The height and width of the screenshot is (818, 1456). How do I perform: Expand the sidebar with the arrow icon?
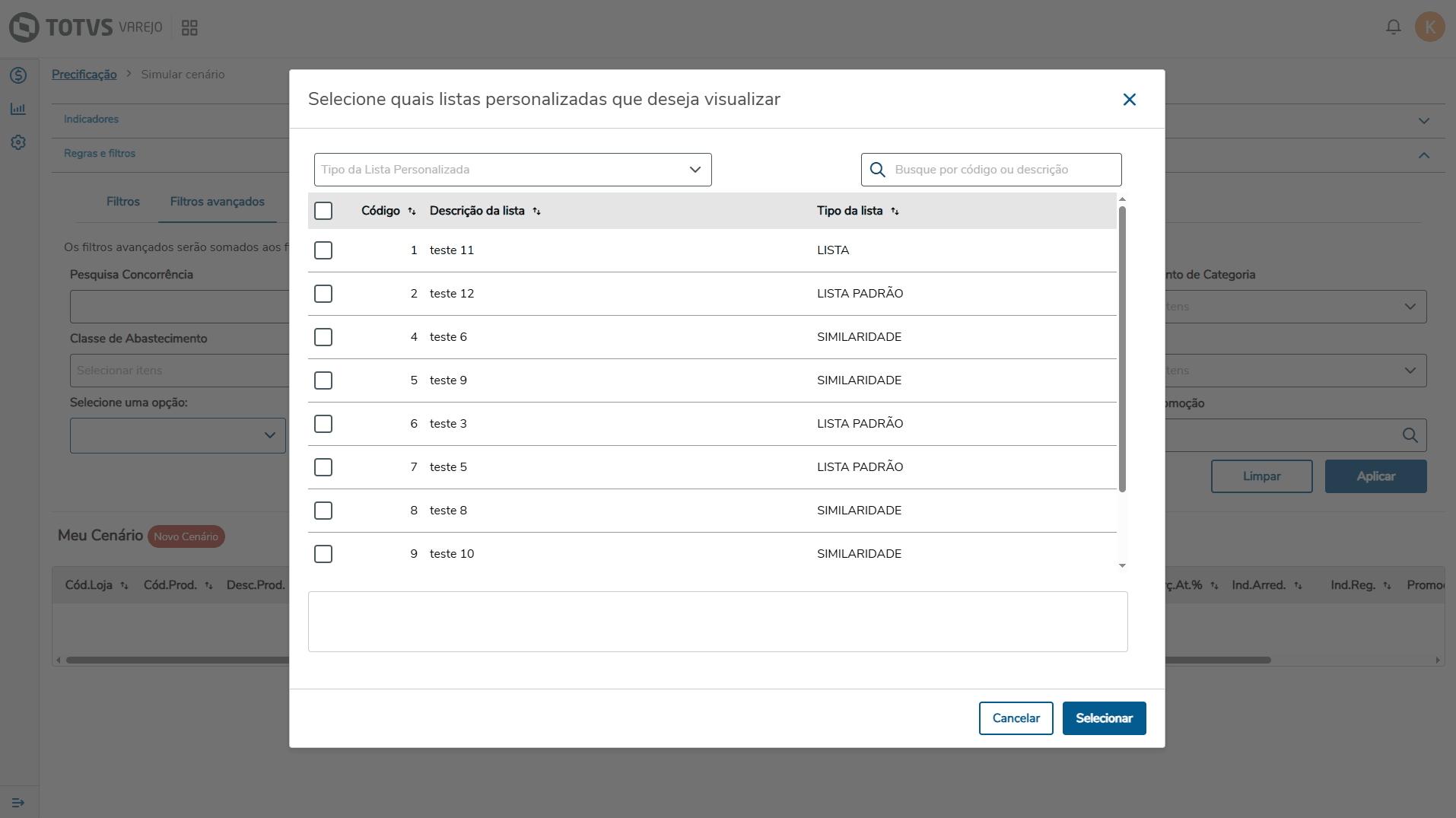pyautogui.click(x=18, y=803)
